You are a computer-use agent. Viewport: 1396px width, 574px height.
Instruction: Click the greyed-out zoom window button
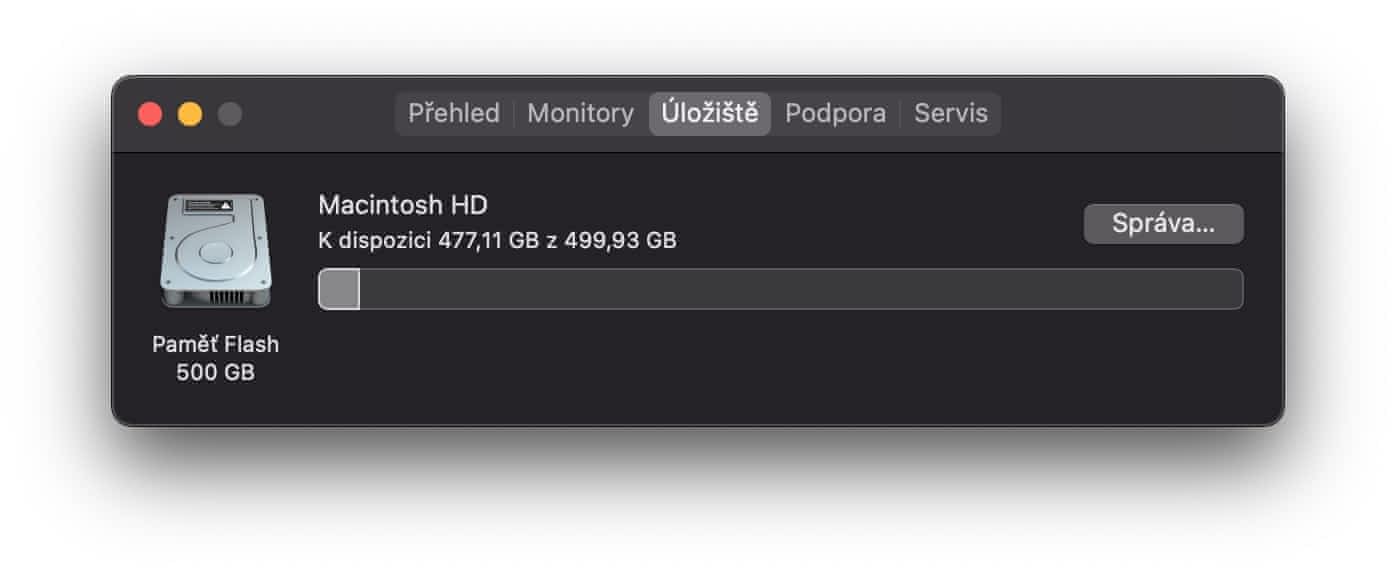[x=230, y=114]
